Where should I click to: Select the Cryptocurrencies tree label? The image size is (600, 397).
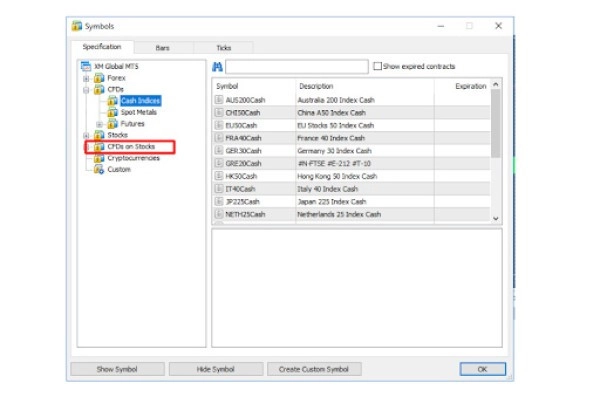coord(133,158)
